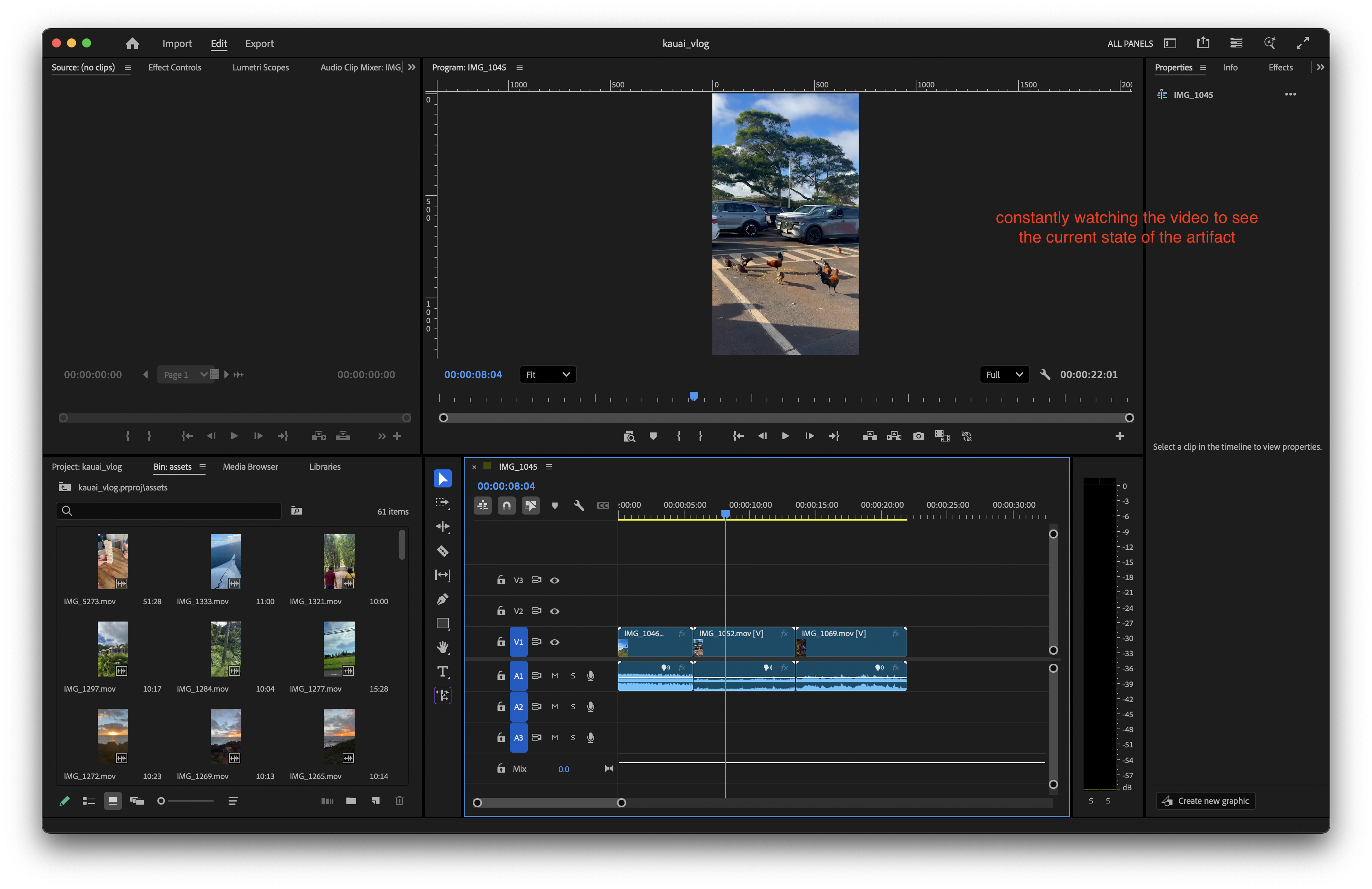Select the Ripple Edit tool
This screenshot has width=1372, height=889.
tap(442, 527)
